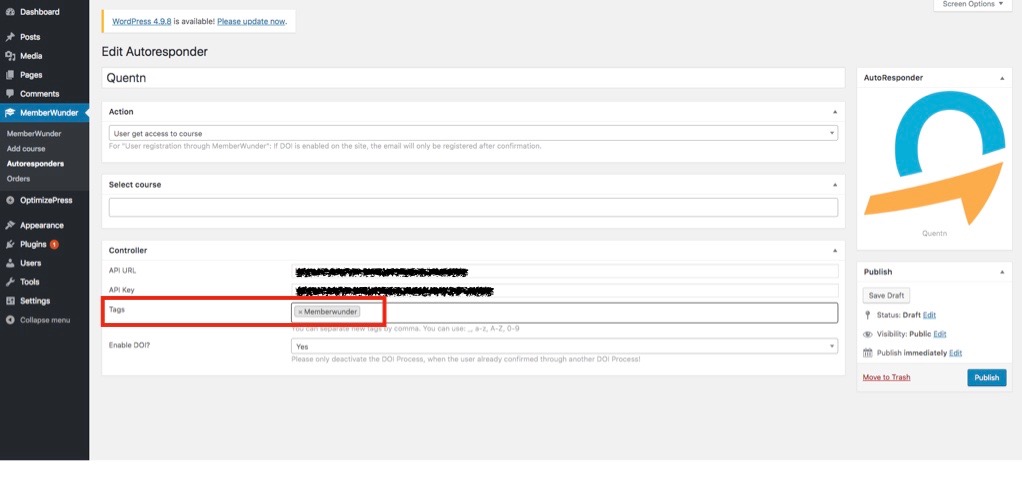Viewport: 1022px width, 502px height.
Task: Collapse the Controller panel
Action: click(834, 250)
